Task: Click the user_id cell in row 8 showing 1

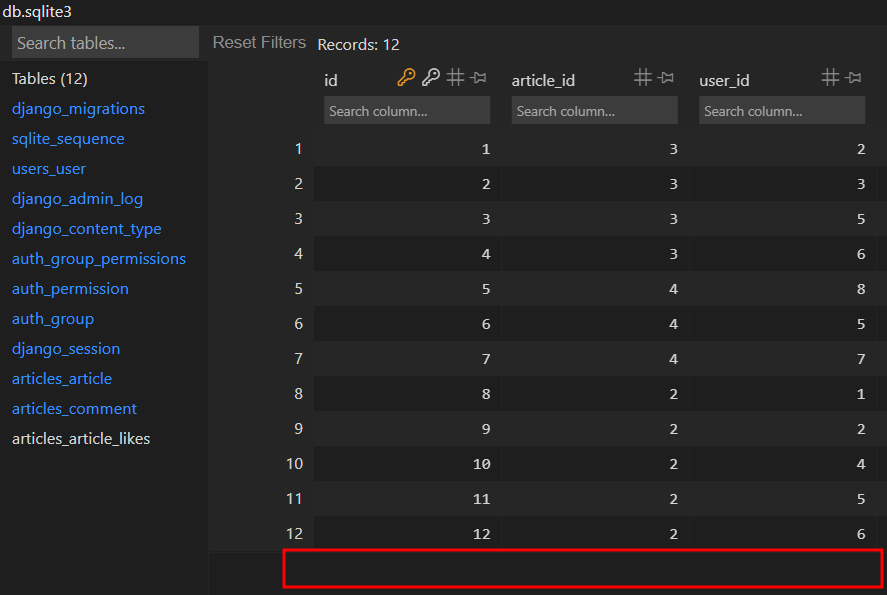Action: coord(783,394)
